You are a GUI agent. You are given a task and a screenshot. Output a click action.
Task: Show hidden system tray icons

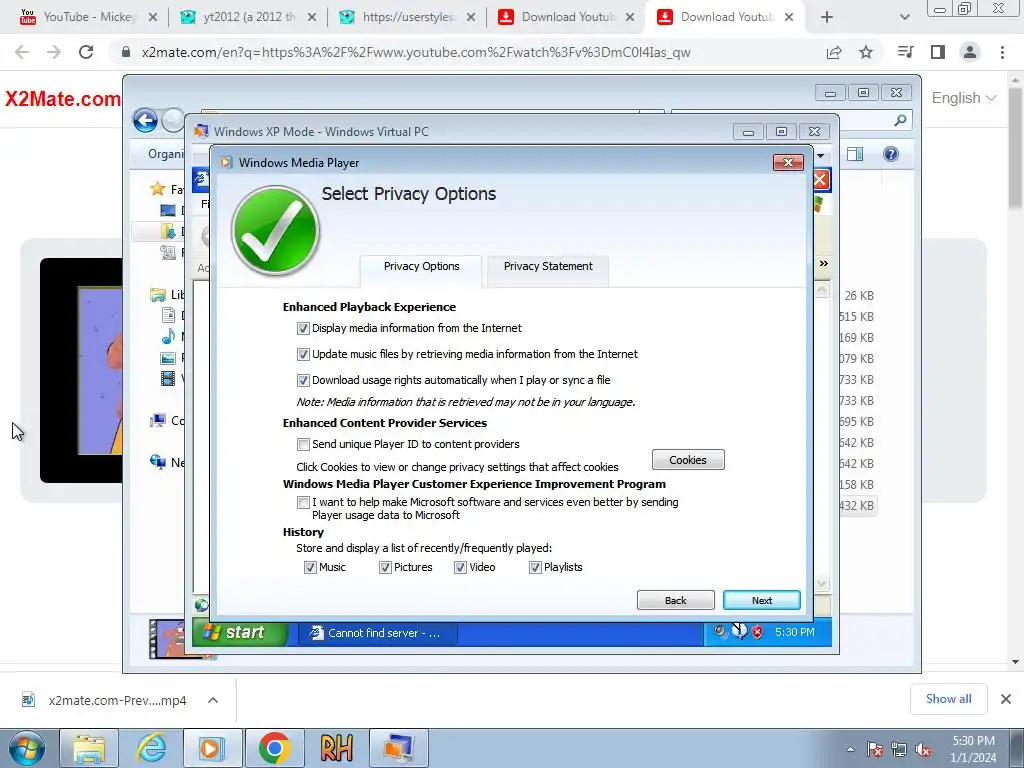(850, 749)
